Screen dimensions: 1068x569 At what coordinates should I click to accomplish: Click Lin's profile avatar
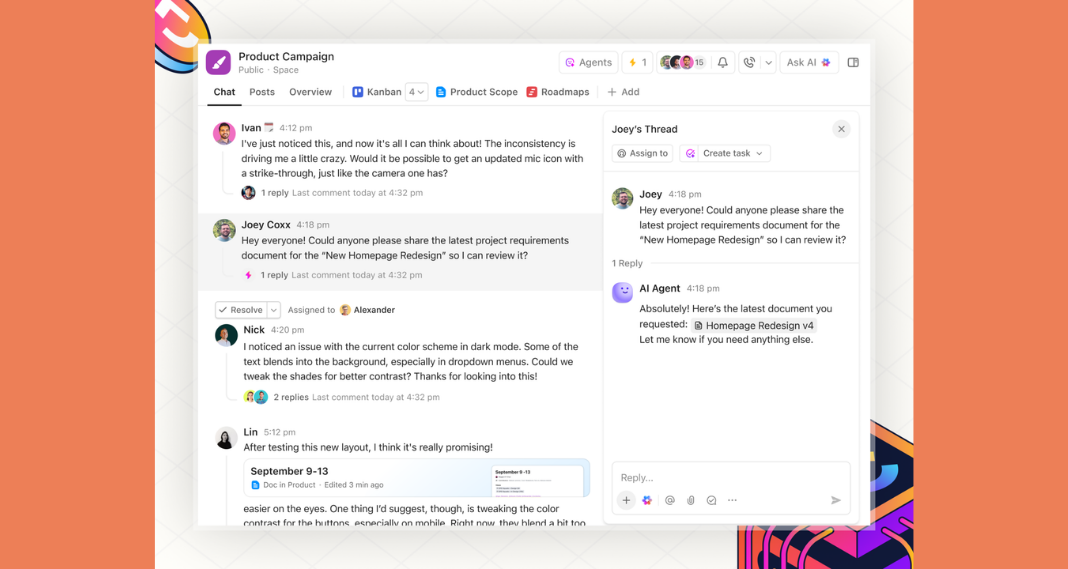226,437
